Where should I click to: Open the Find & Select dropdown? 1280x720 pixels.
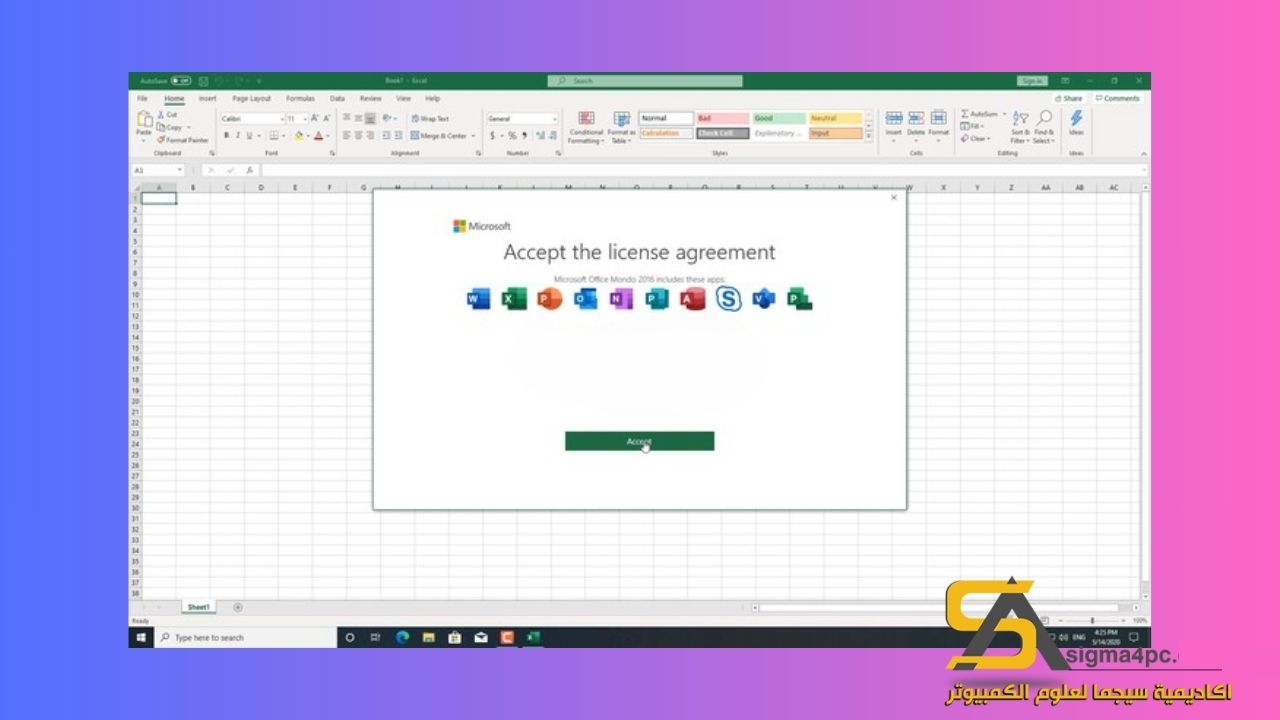pos(1043,127)
